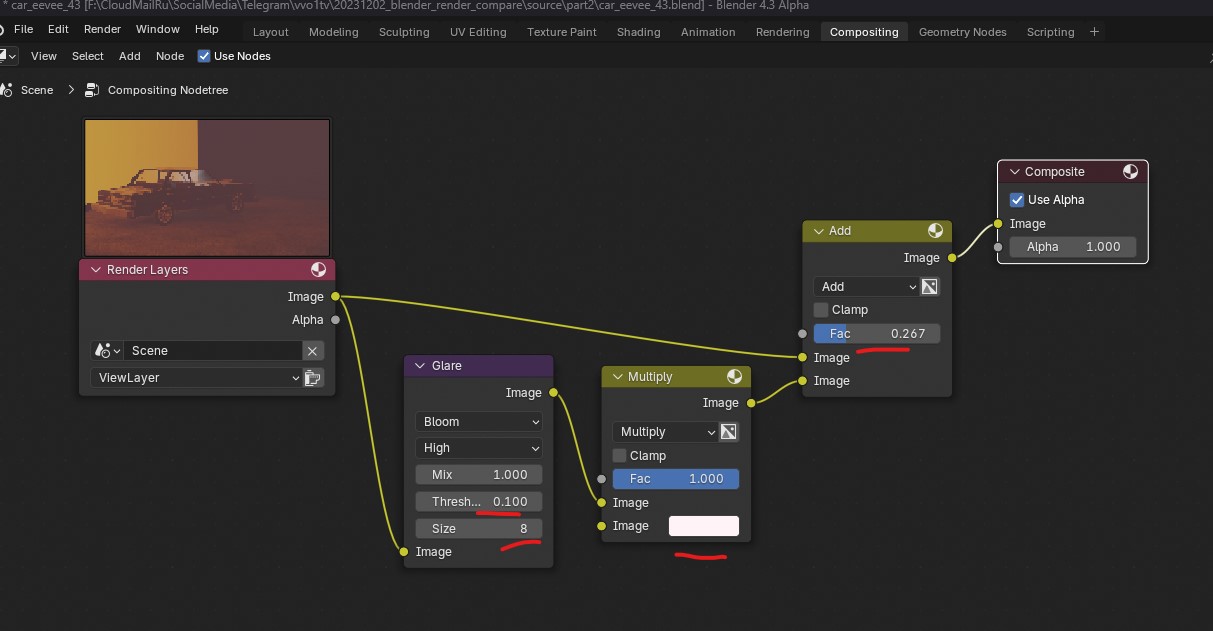The image size is (1213, 631).
Task: Collapse the Composite node
Action: tap(1014, 172)
